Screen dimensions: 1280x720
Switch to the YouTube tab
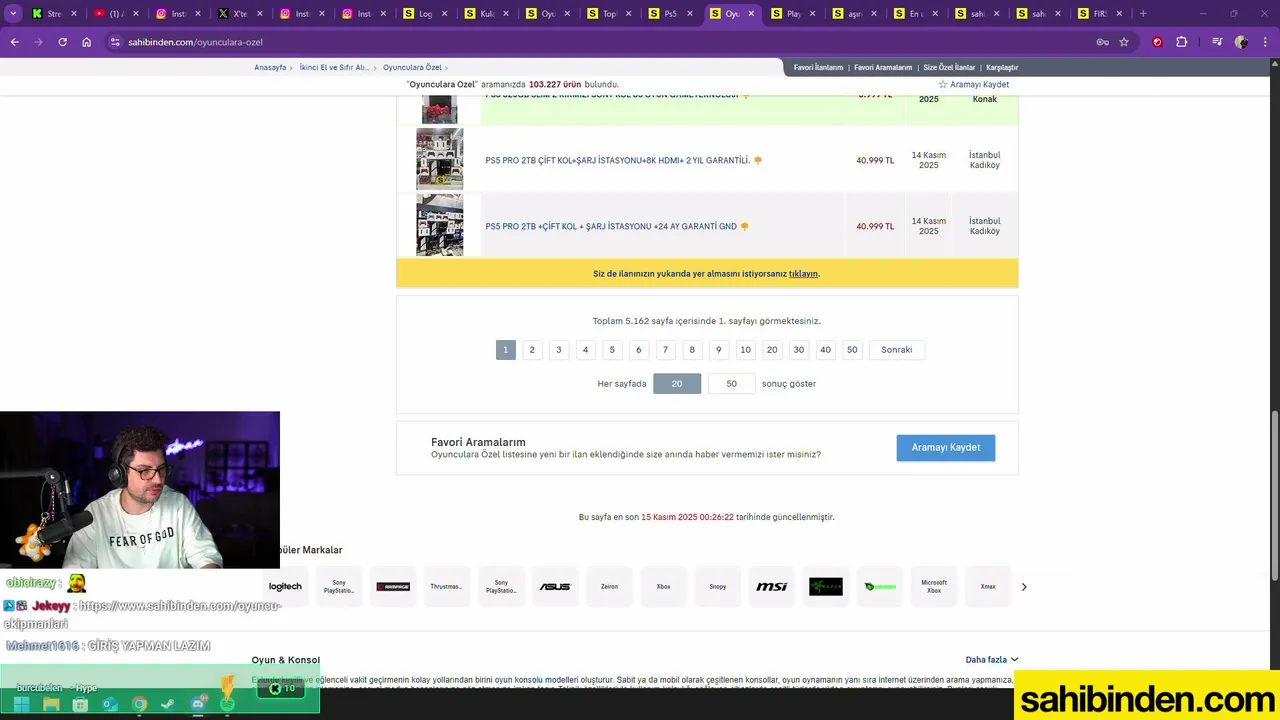[116, 14]
